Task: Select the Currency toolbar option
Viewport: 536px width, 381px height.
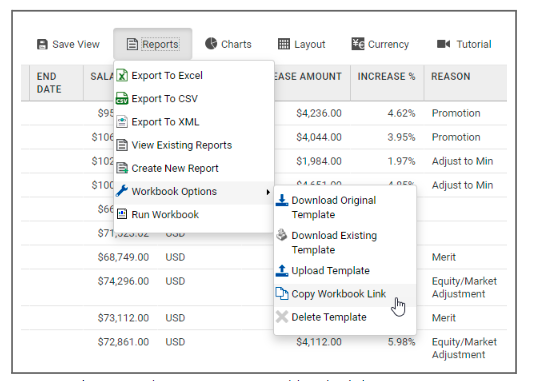Action: [x=380, y=44]
